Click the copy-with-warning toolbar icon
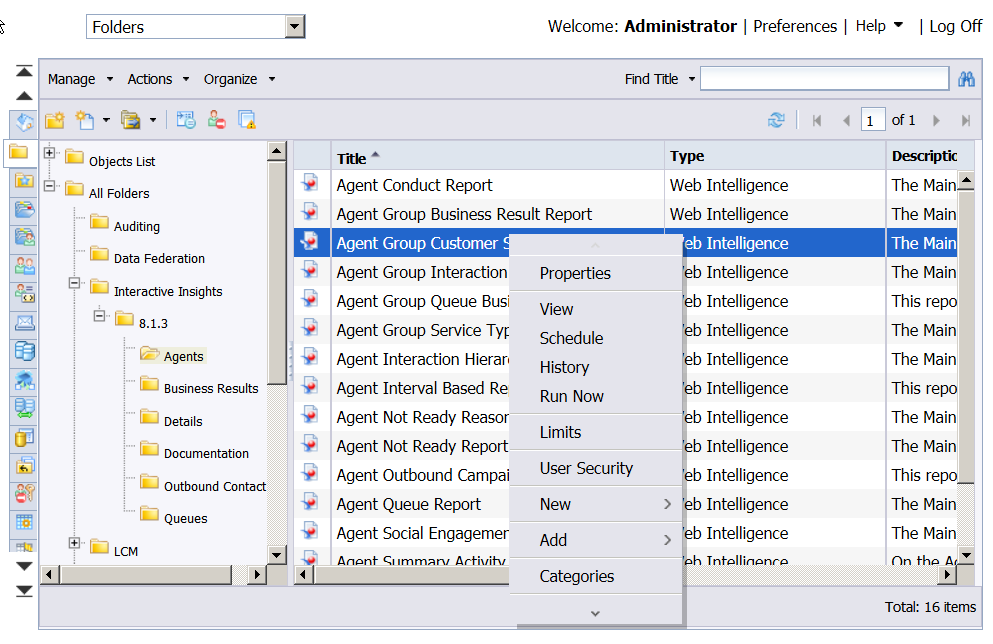Screen dimensions: 993x644 246,120
